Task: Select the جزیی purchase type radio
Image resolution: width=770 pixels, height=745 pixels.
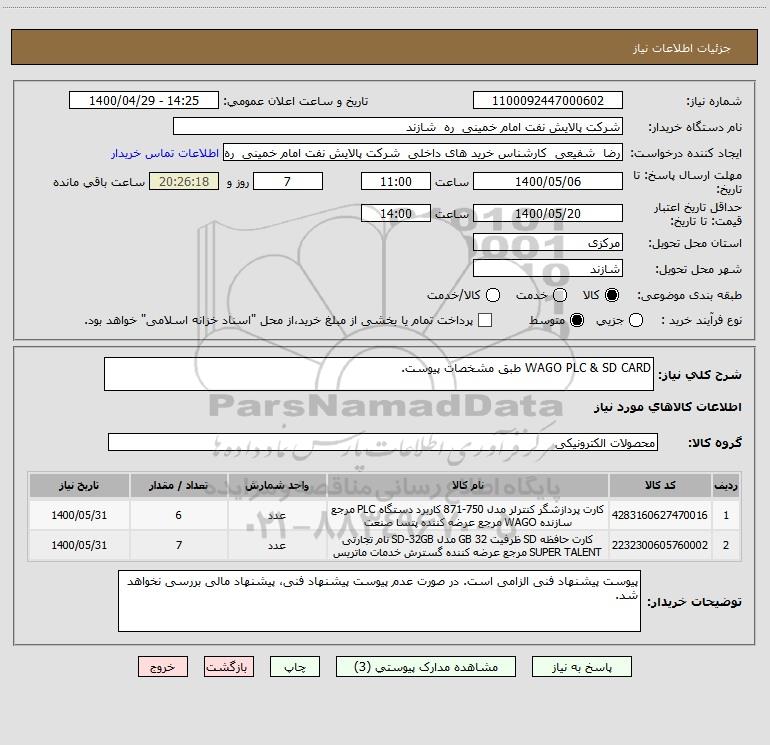Action: [x=636, y=320]
